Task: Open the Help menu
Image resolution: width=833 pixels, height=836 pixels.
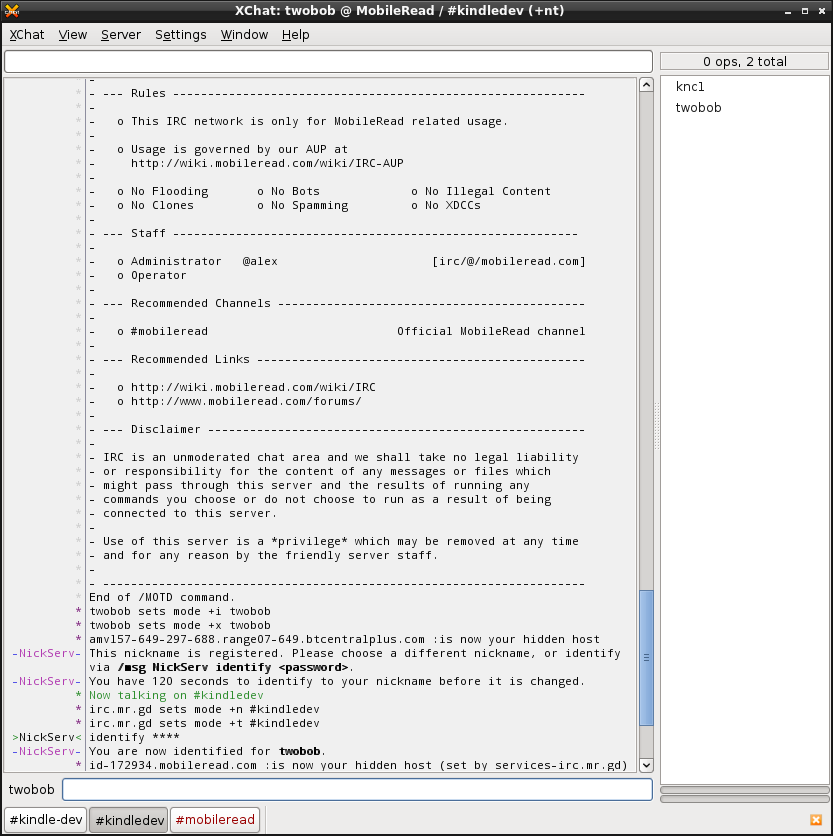Action: click(x=295, y=35)
